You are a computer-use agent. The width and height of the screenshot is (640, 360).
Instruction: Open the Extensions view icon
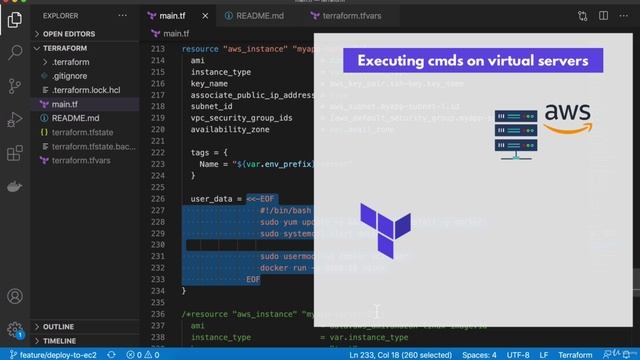(x=15, y=153)
